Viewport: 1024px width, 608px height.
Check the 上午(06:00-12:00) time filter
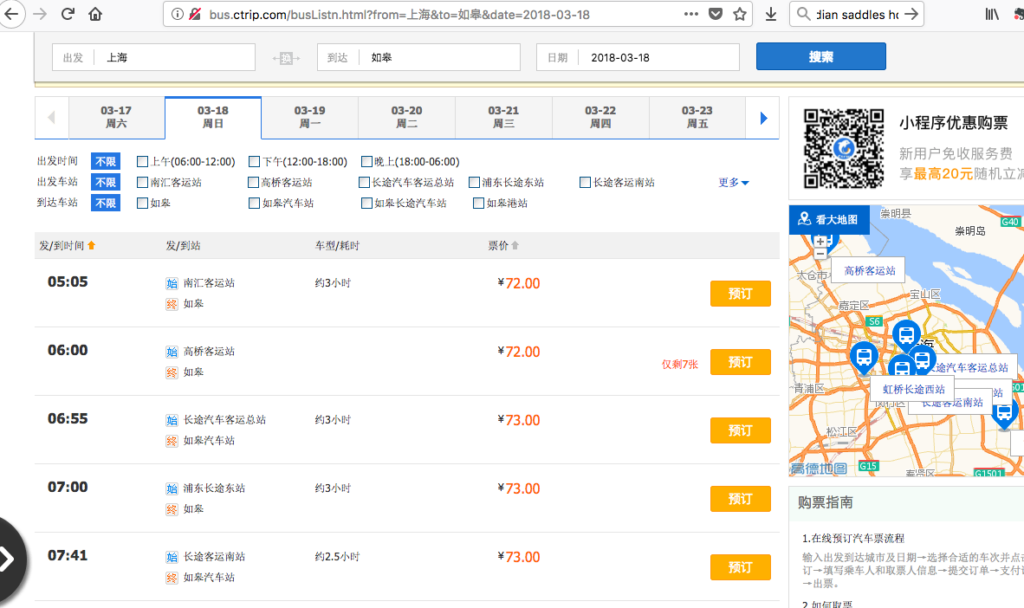point(142,161)
